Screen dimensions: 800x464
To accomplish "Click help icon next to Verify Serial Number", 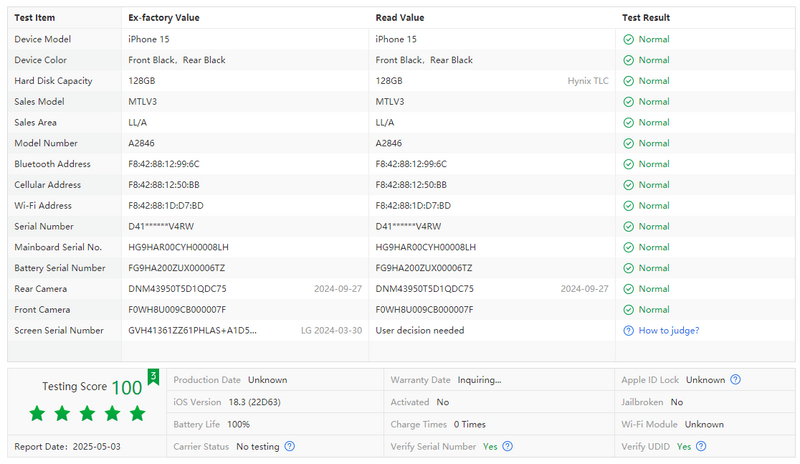I will pos(507,446).
